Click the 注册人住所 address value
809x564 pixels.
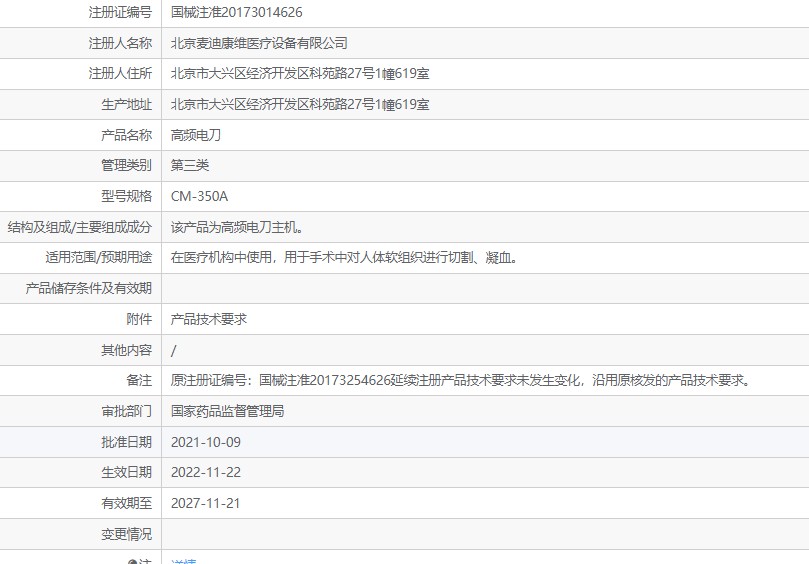(300, 74)
